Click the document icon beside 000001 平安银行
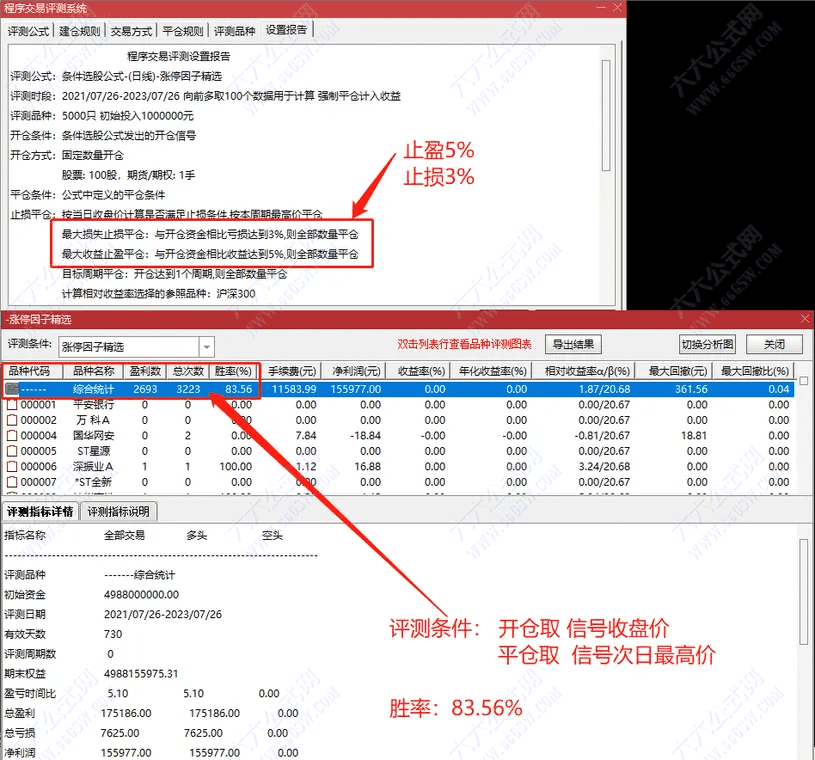Screen dimensions: 815x760 coord(10,405)
